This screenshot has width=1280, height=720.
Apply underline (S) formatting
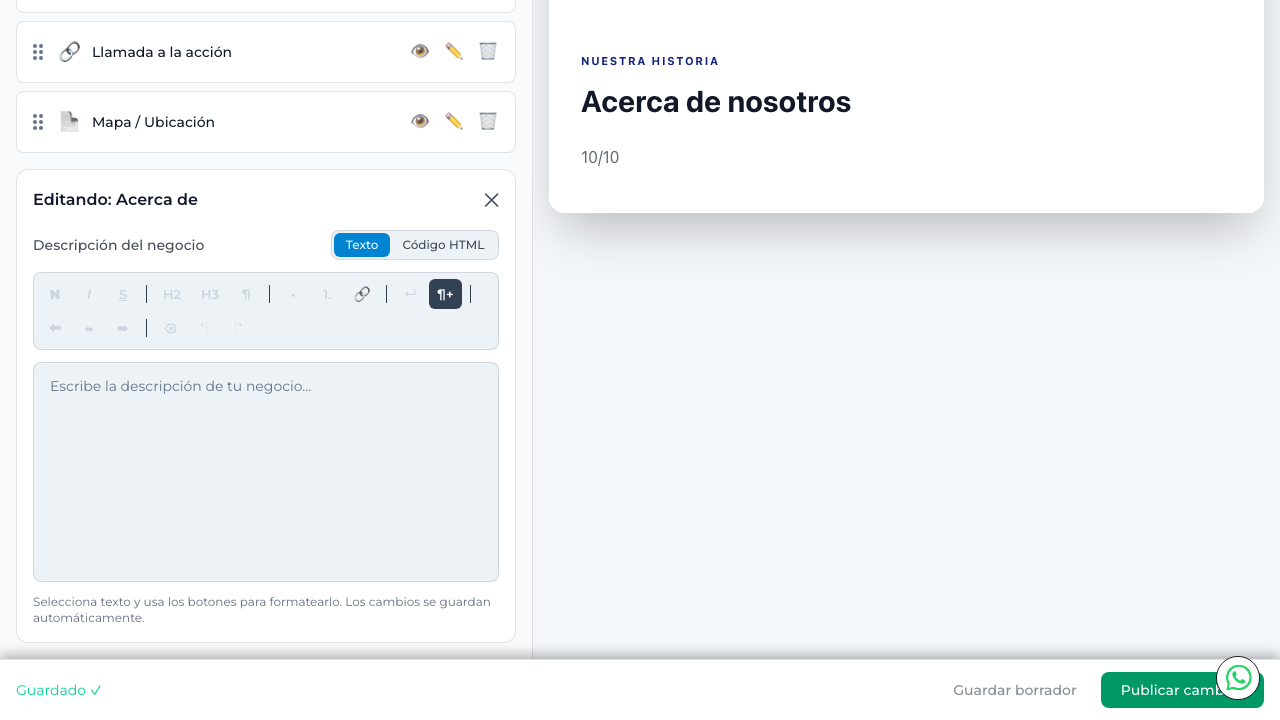coord(123,294)
